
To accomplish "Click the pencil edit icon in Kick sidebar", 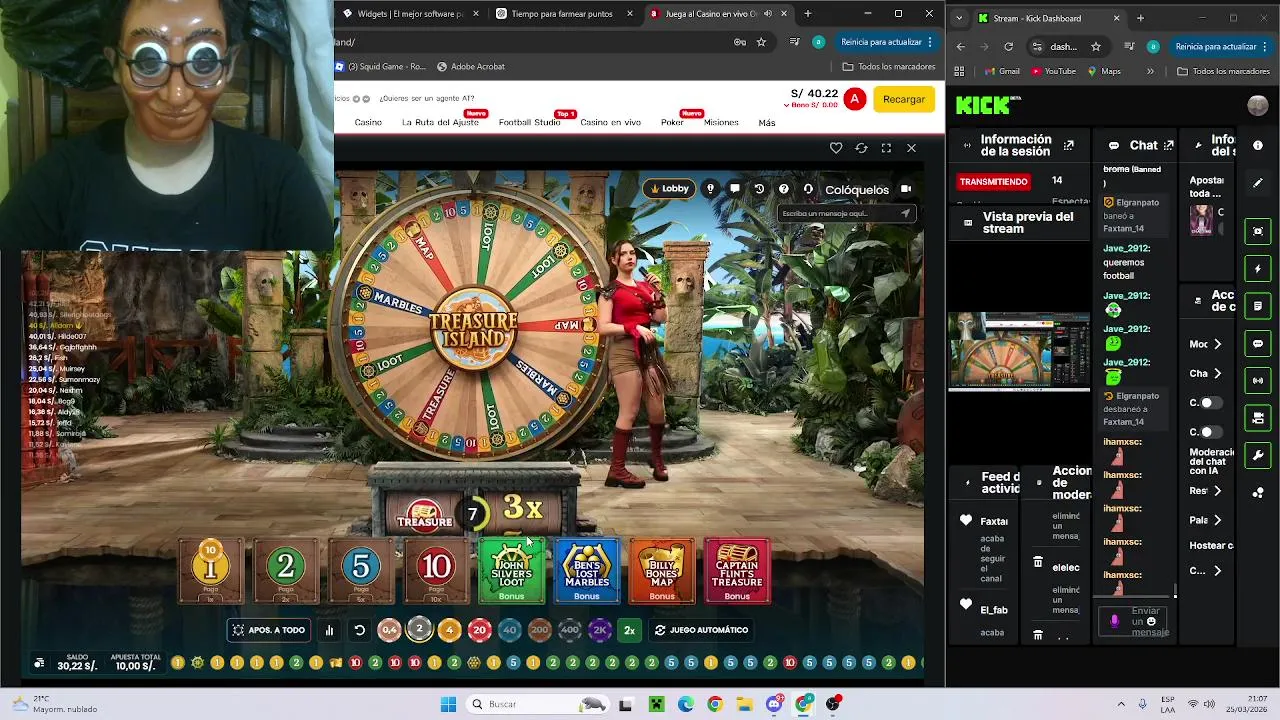I will [x=1258, y=184].
